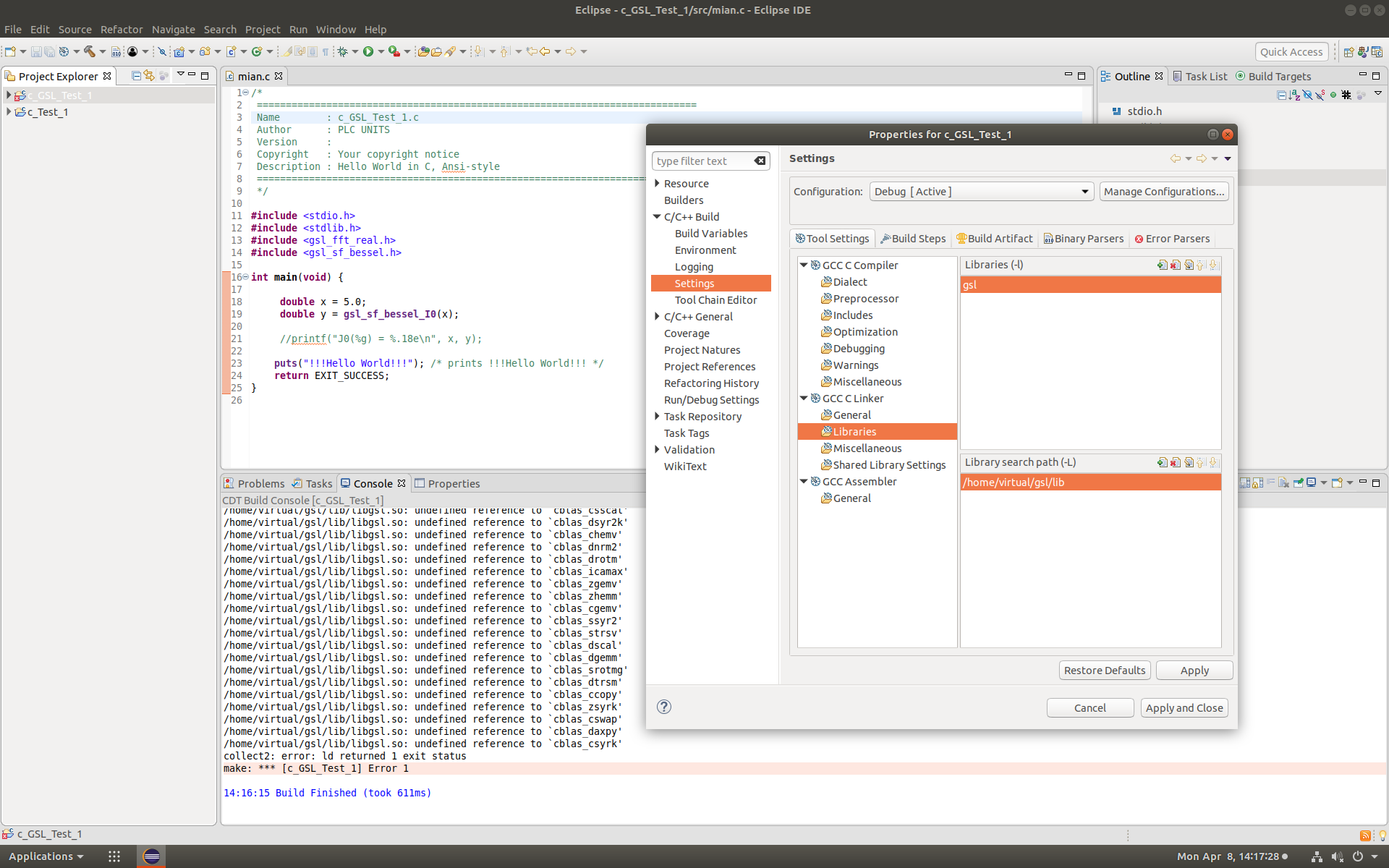The image size is (1389, 868).
Task: Click the green Run button icon
Action: [368, 51]
